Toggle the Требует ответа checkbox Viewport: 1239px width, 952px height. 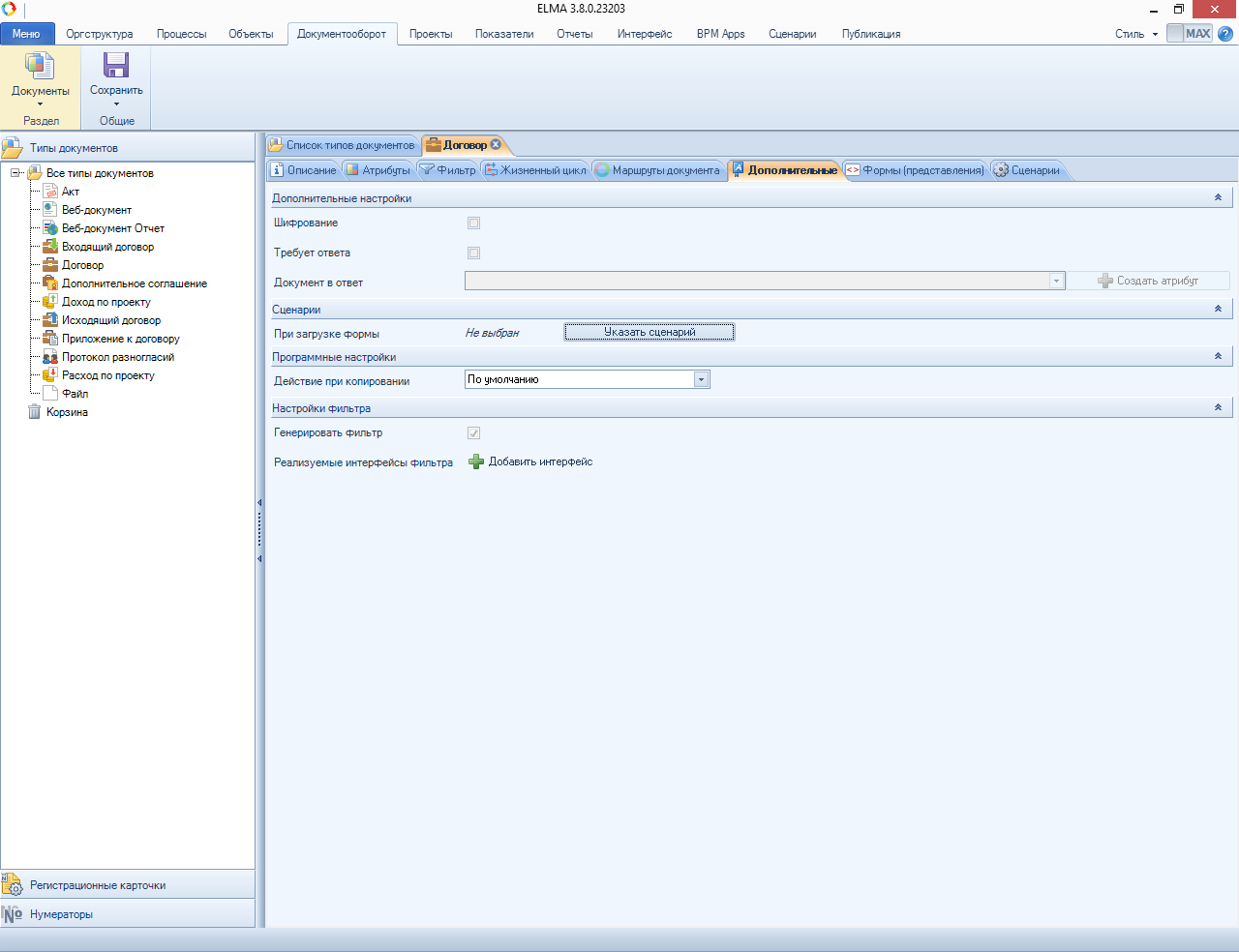[x=473, y=253]
